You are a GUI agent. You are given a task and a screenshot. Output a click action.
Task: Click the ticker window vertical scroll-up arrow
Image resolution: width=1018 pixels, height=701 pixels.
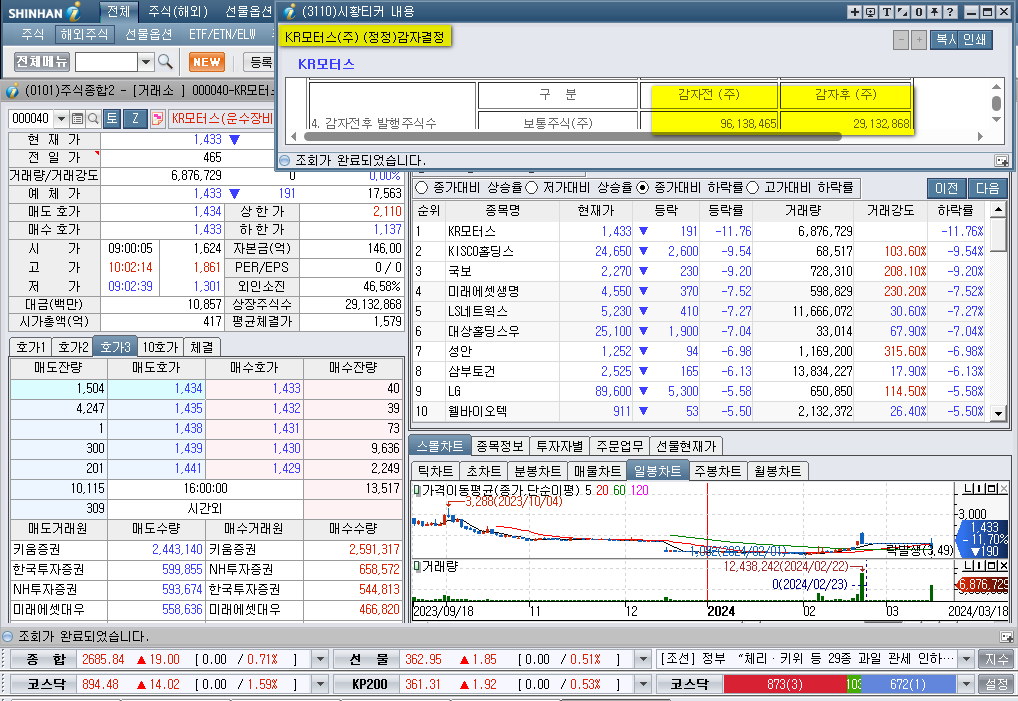tap(996, 86)
